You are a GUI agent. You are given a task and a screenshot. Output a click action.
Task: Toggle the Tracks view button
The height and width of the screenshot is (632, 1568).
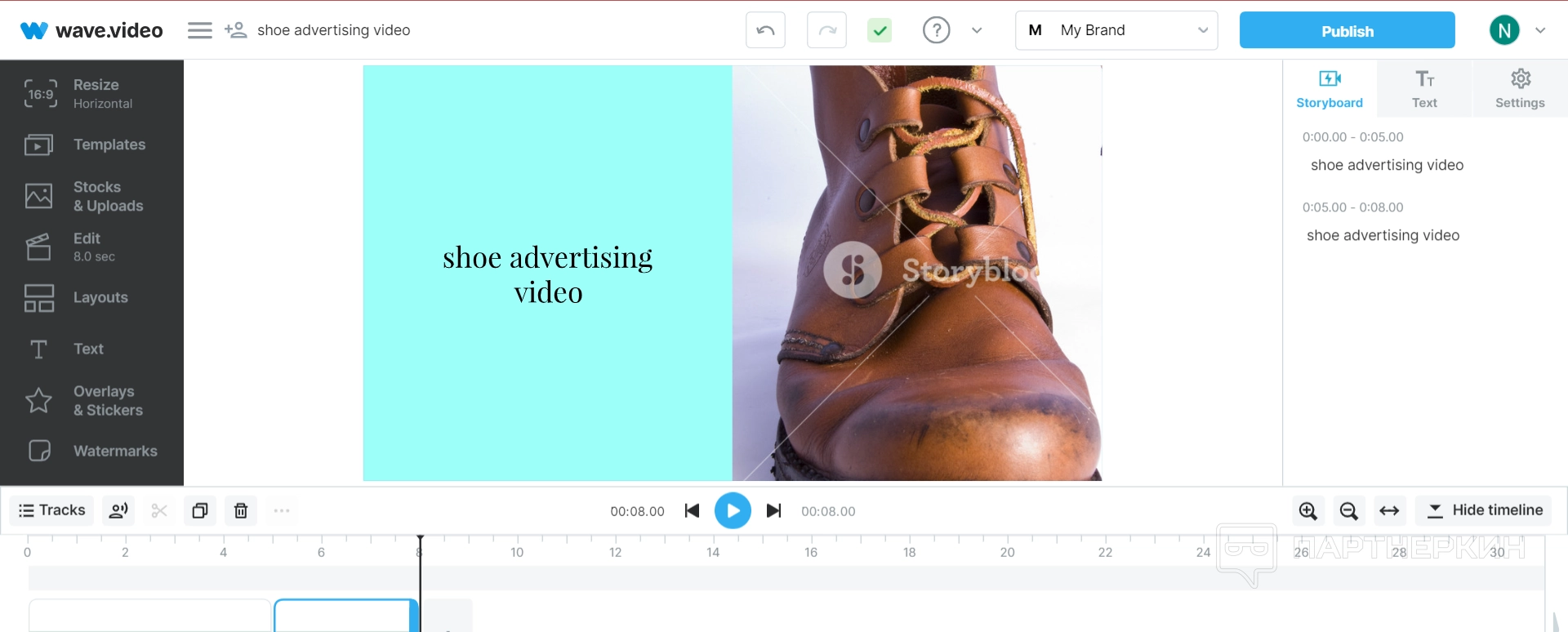pyautogui.click(x=52, y=510)
